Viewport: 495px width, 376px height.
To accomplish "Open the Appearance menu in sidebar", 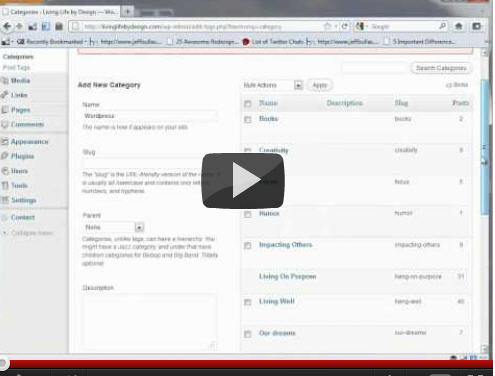I will click(x=29, y=142).
